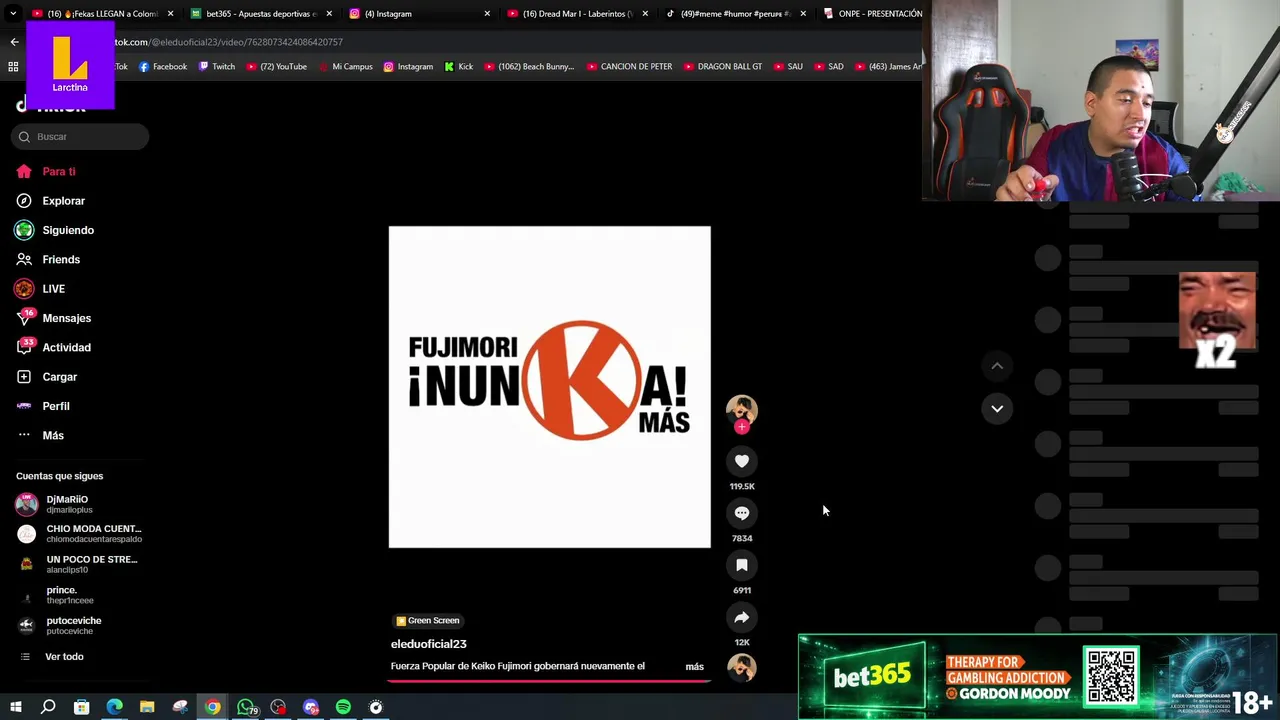Open the (1062) Beach Bunny bookmark

tap(529, 67)
